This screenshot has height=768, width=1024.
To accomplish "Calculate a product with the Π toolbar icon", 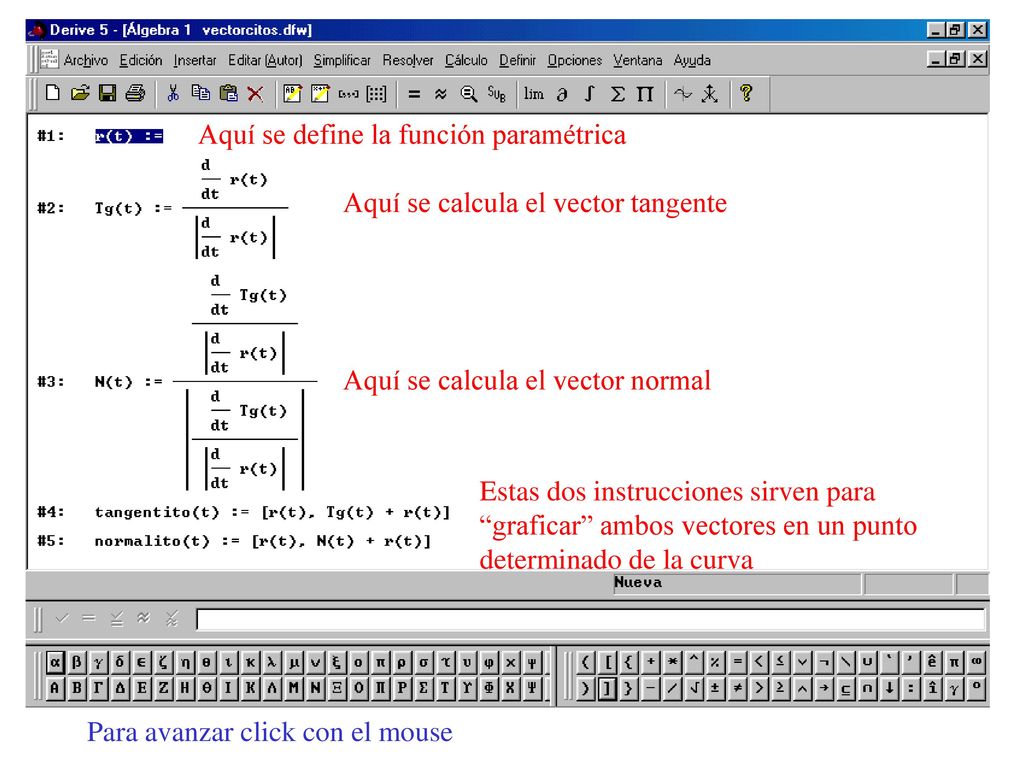I will pos(645,94).
